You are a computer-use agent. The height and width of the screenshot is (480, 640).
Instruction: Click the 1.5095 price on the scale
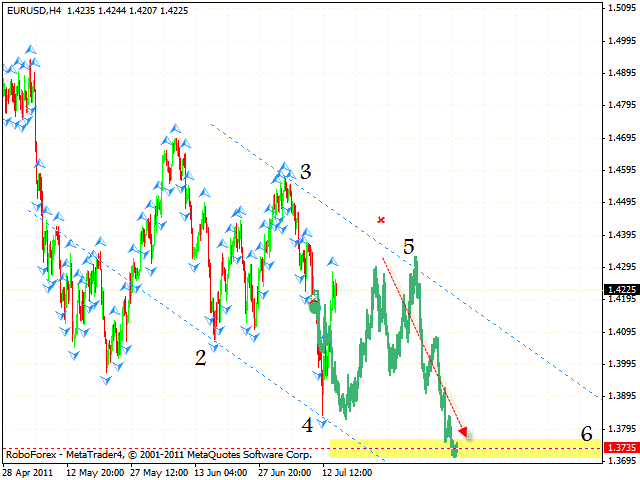point(621,8)
